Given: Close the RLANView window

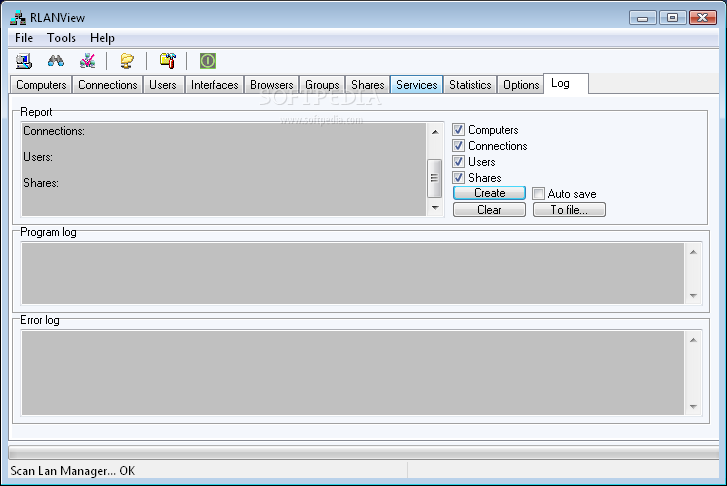Looking at the screenshot, I should click(703, 18).
